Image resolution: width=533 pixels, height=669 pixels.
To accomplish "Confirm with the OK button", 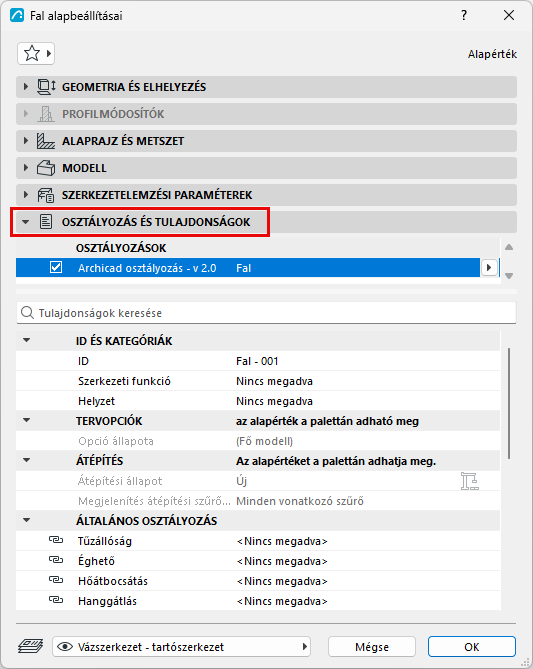I will pos(472,647).
